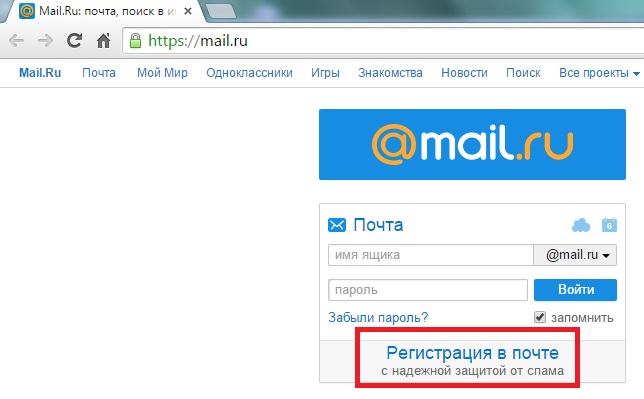Expand the @mail.ru domain dropdown

575,255
